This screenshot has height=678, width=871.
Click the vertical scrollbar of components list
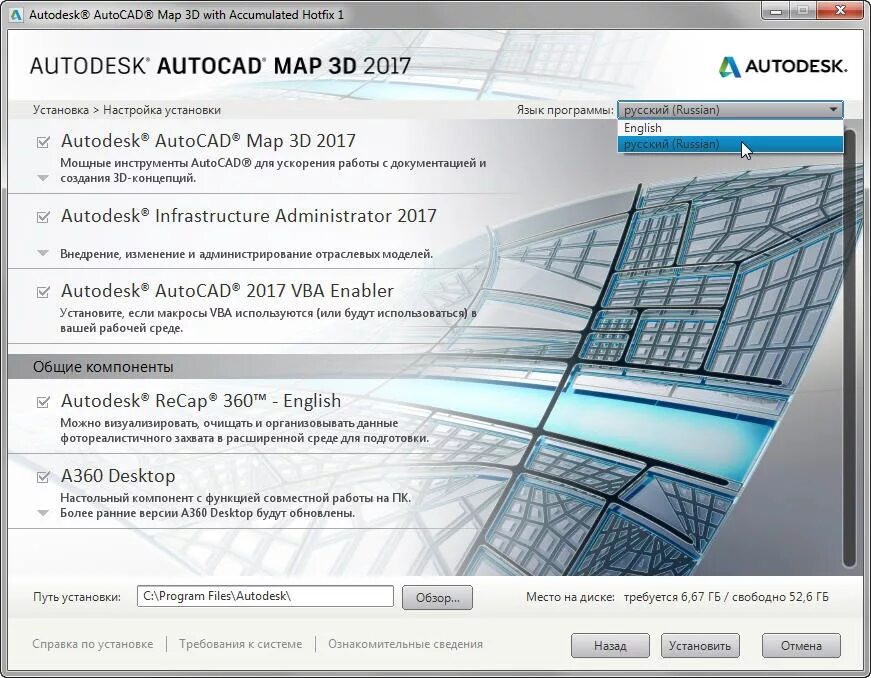pos(849,350)
